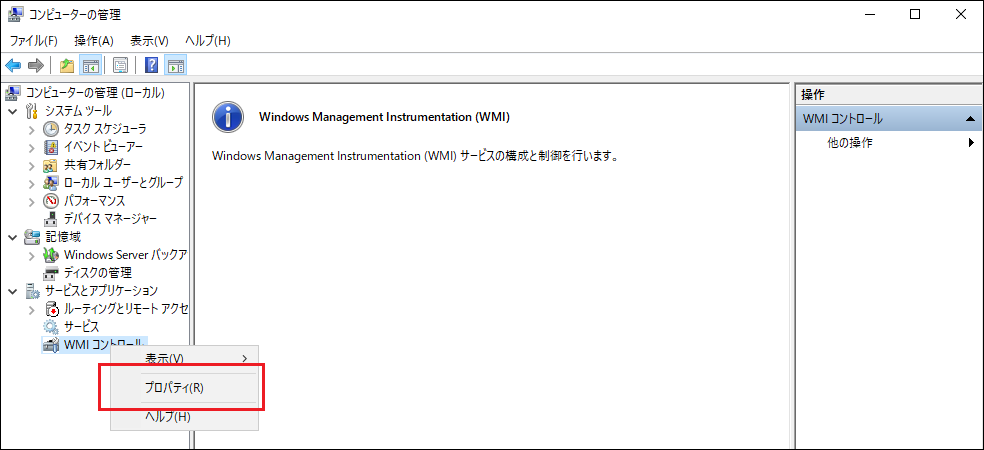The image size is (984, 450).
Task: Open the 表示(V) context submenu
Action: click(165, 358)
